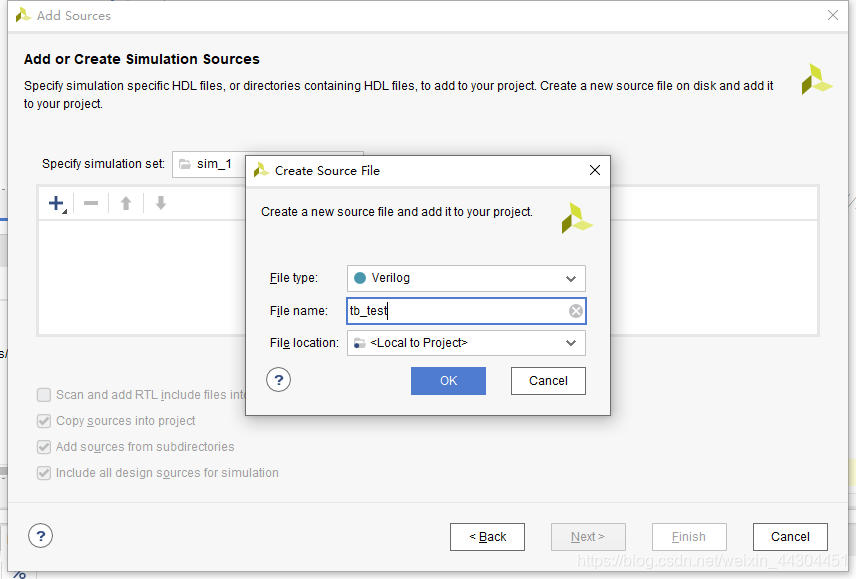Clear the File name field text
This screenshot has height=579, width=856.
(x=575, y=311)
